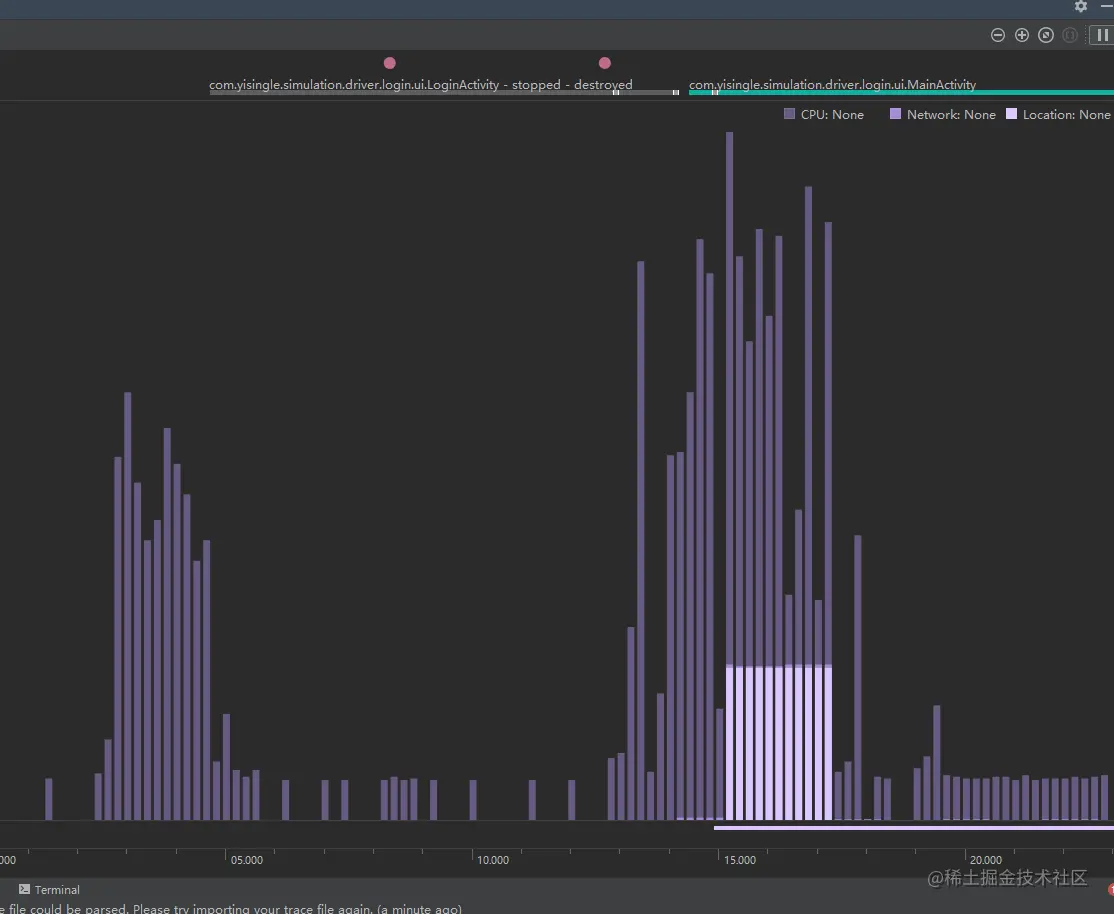Zoom in the profiler timeline

pyautogui.click(x=1022, y=35)
